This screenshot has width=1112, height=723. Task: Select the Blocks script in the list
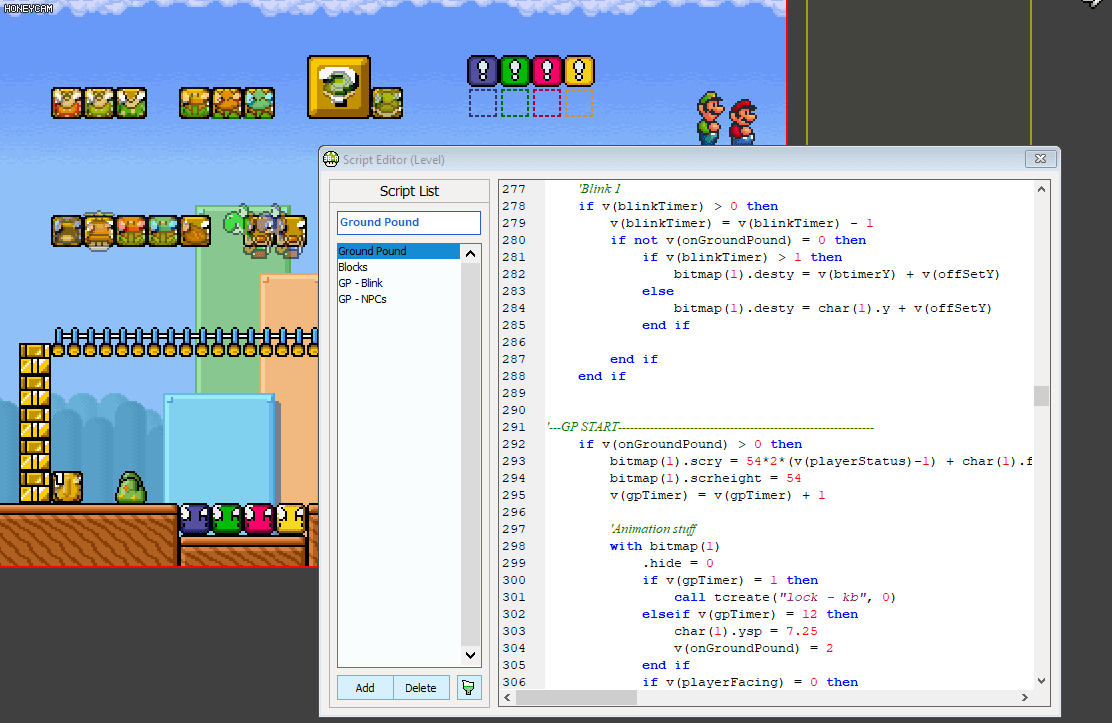[x=398, y=267]
